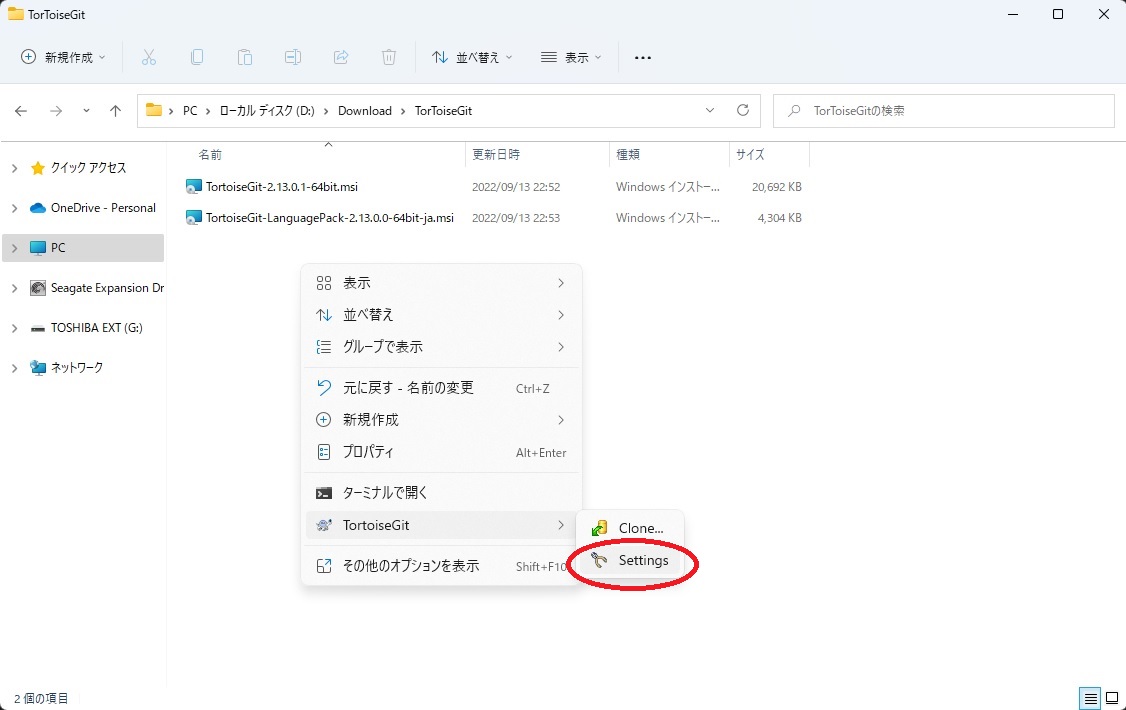Click the Clone... icon in submenu
The height and width of the screenshot is (710, 1126).
tap(600, 528)
